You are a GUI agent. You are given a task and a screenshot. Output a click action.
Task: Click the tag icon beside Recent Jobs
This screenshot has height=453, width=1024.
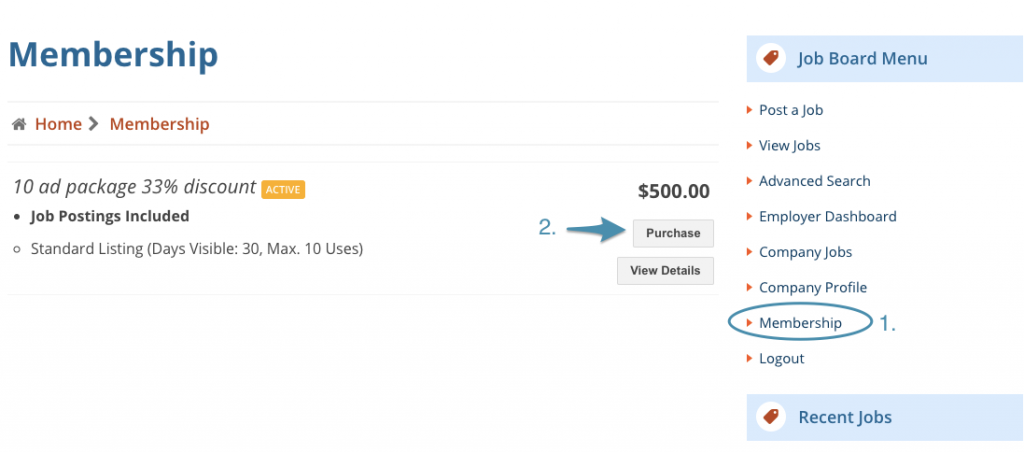point(770,417)
